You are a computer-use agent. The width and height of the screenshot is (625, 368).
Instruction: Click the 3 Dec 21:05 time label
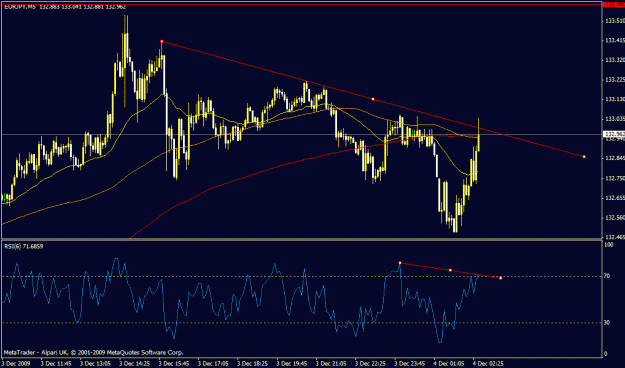pyautogui.click(x=331, y=364)
